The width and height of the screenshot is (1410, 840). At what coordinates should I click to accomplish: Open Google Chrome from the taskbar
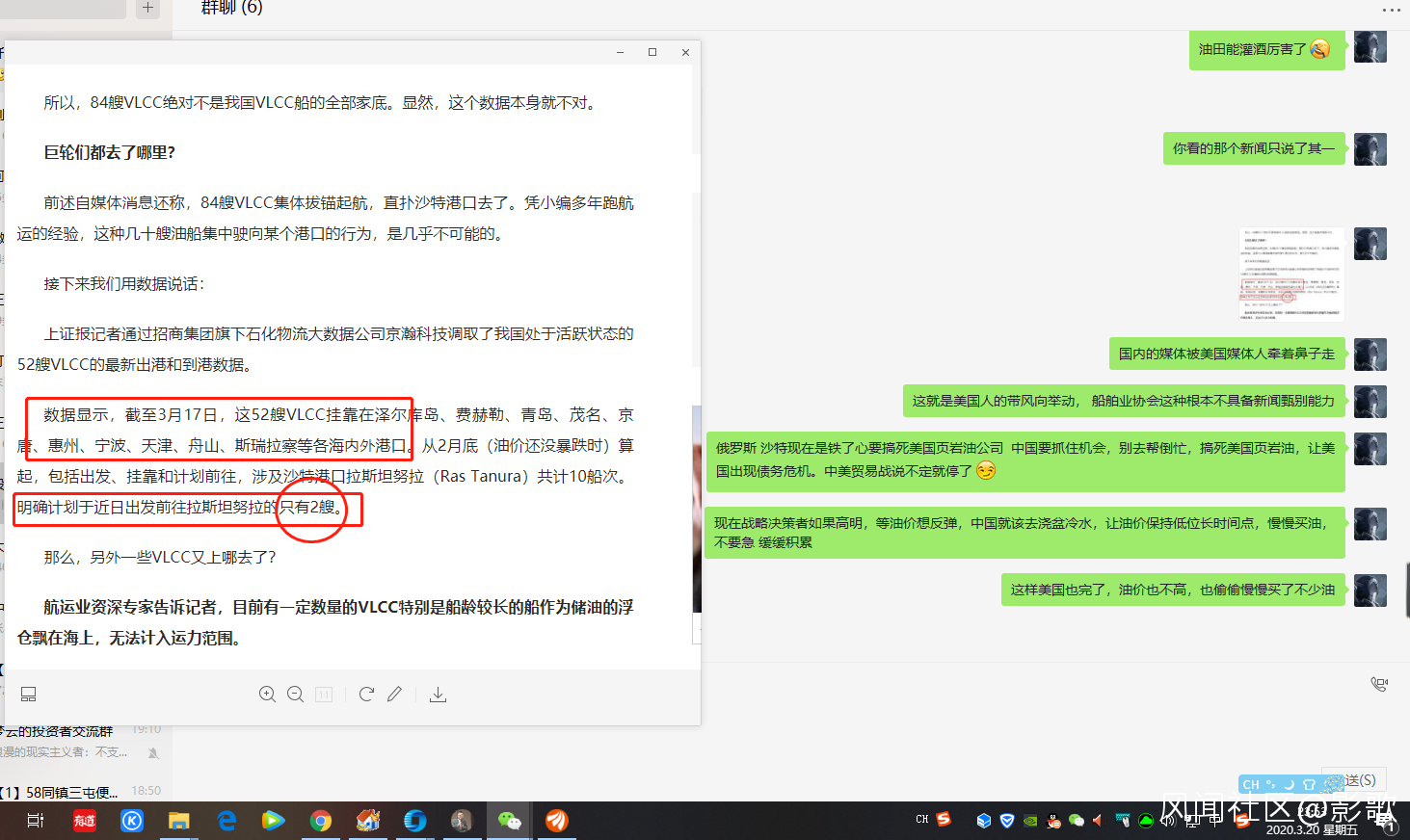321,821
